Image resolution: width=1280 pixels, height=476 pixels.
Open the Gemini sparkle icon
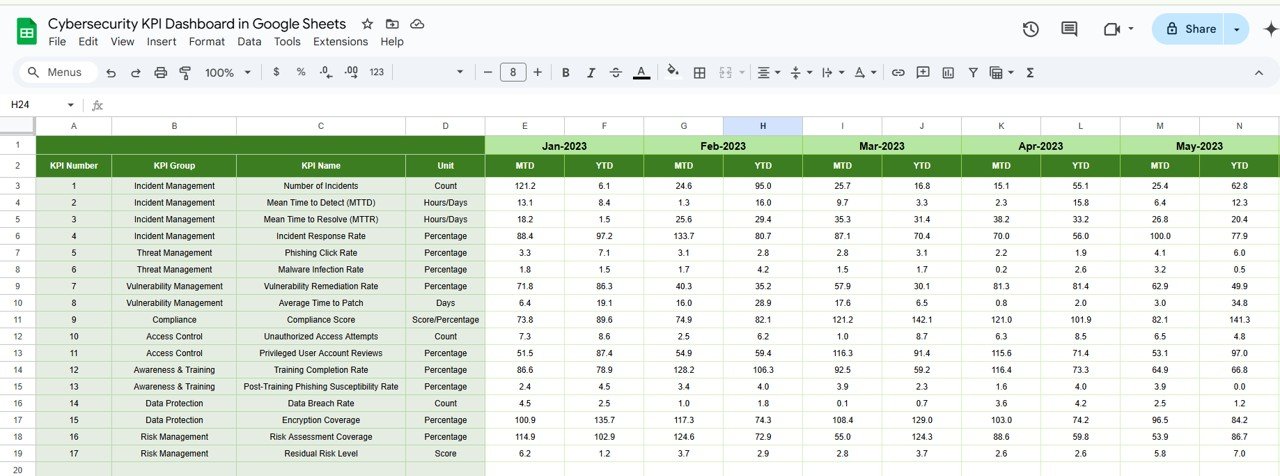1271,29
